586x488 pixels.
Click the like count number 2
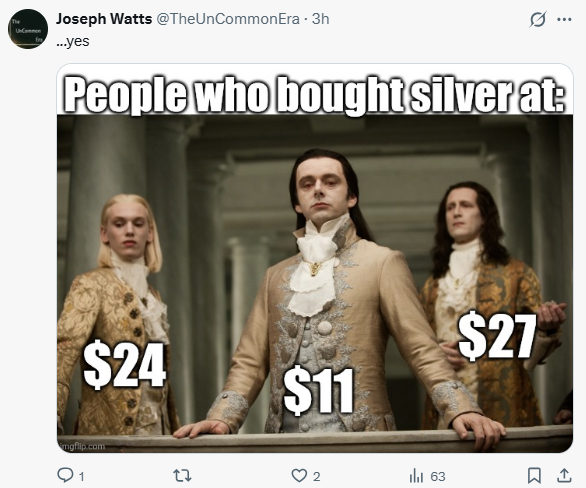click(316, 476)
